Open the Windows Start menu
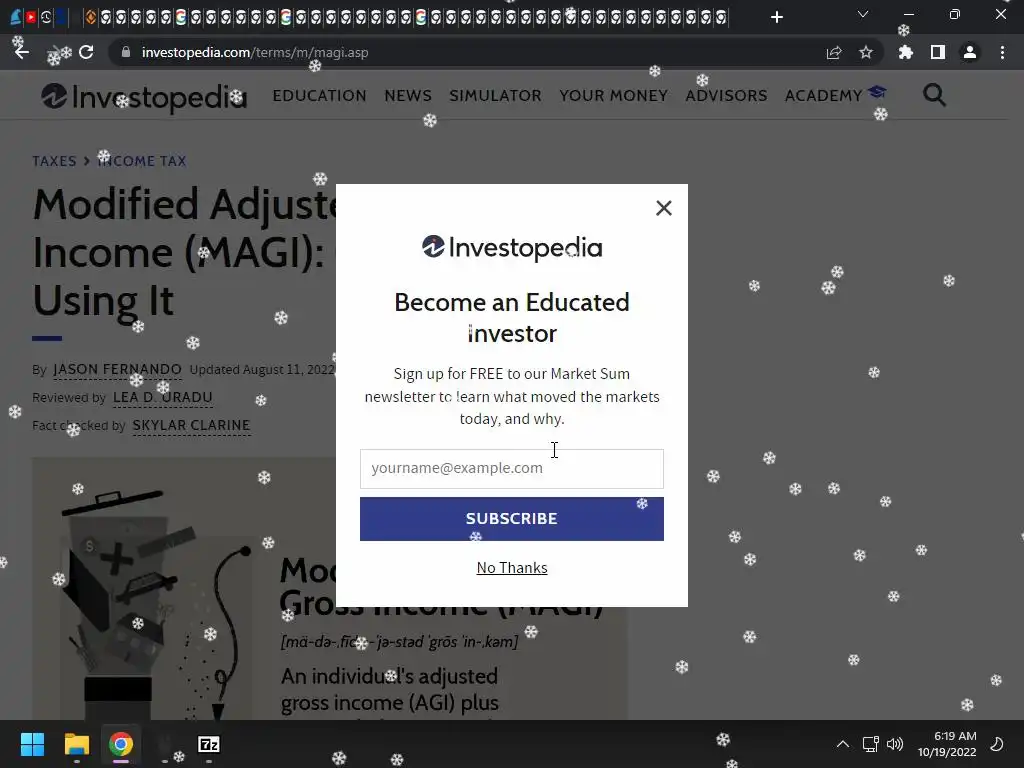The image size is (1024, 768). (x=32, y=744)
